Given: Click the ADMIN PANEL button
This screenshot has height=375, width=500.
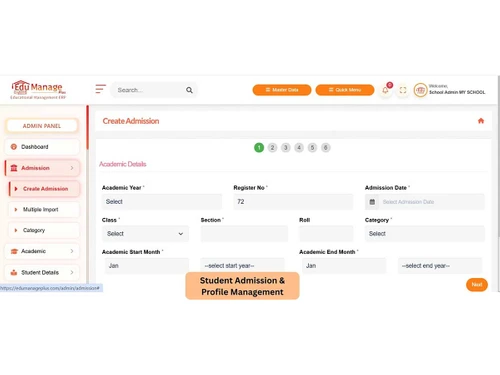Looking at the screenshot, I should (42, 126).
